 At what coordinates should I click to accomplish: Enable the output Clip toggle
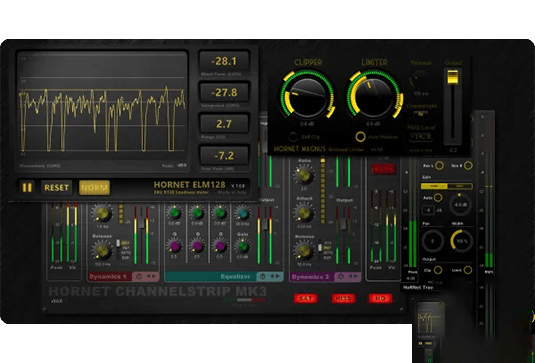438,270
